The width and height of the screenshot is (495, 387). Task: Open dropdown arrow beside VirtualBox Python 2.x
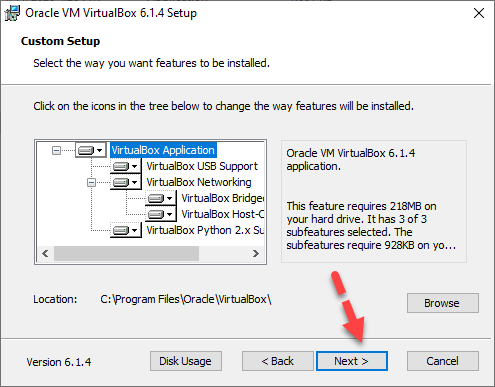tap(134, 230)
